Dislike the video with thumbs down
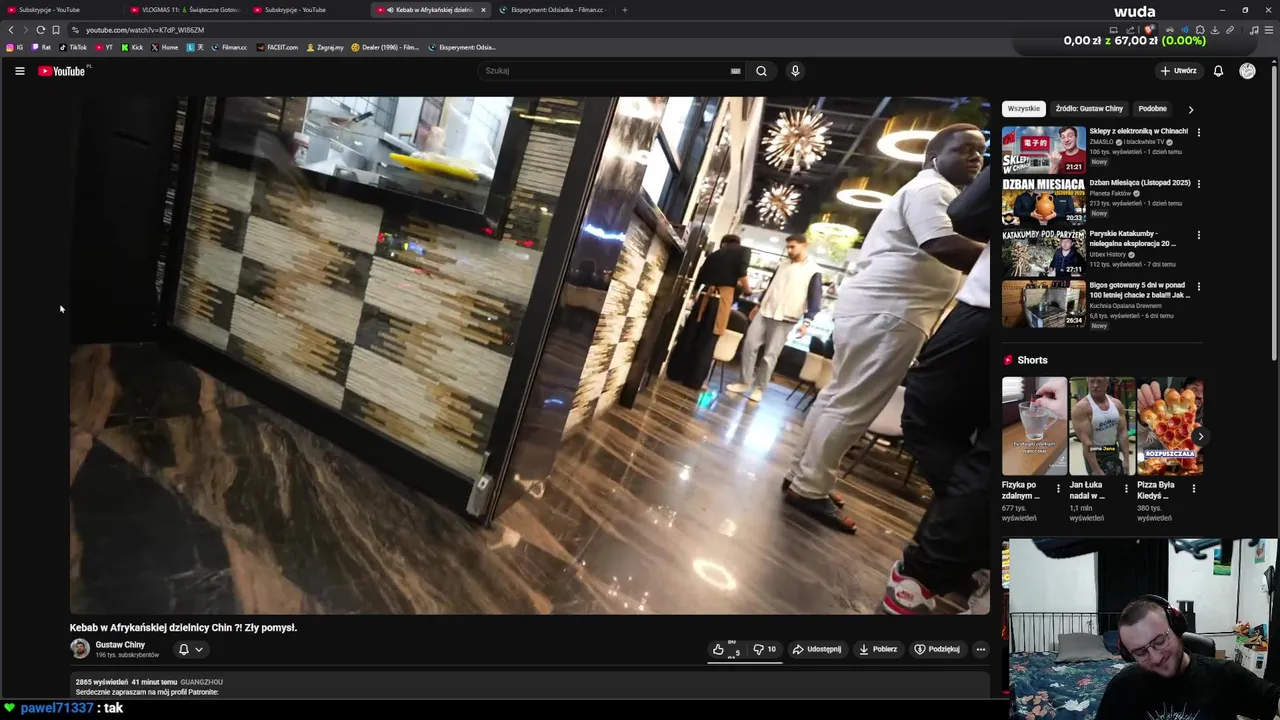 tap(764, 649)
